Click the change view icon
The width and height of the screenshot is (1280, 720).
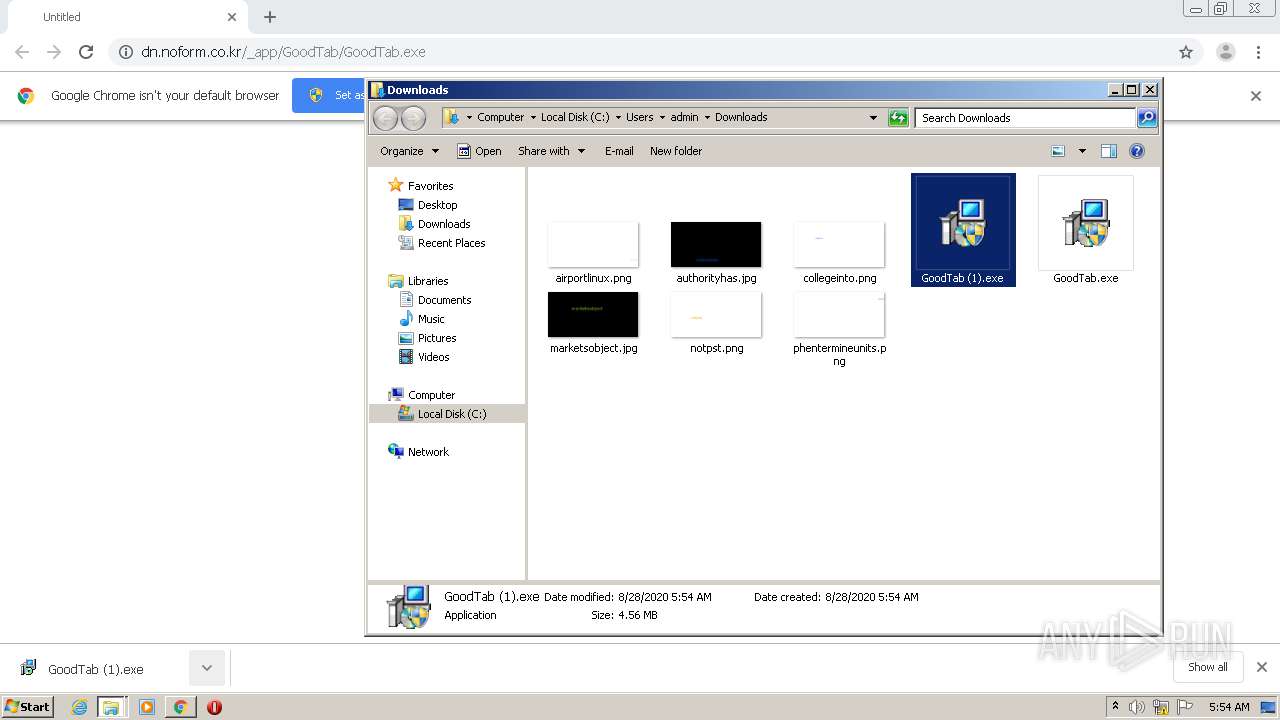(1058, 151)
